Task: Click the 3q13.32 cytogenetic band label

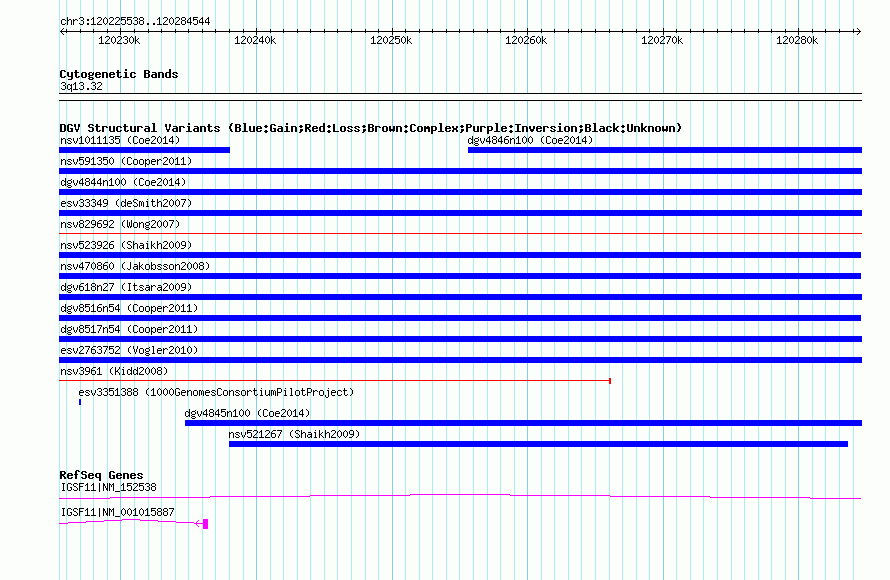Action: [81, 86]
